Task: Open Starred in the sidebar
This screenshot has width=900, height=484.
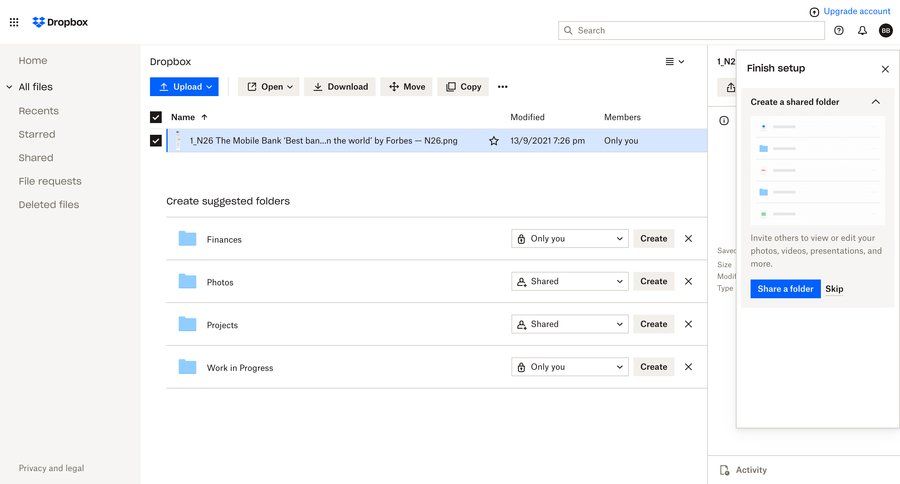Action: click(x=37, y=134)
